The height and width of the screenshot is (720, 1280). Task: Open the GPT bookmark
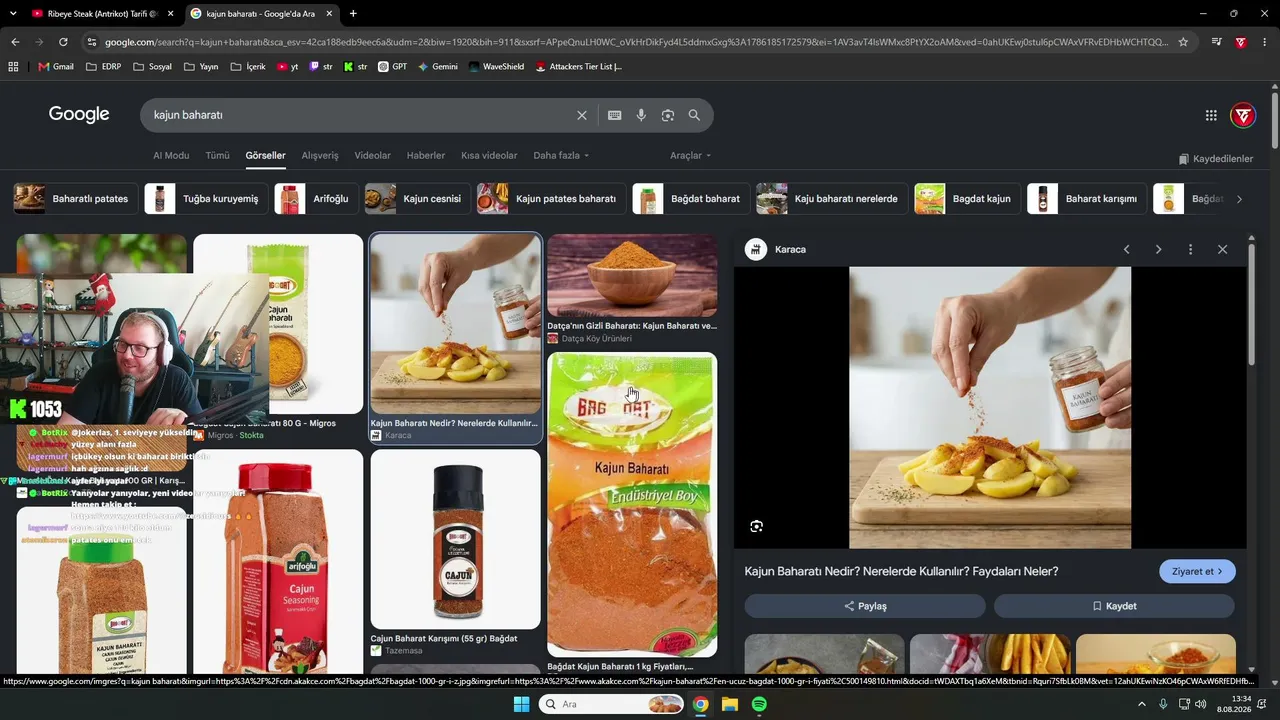pyautogui.click(x=392, y=67)
